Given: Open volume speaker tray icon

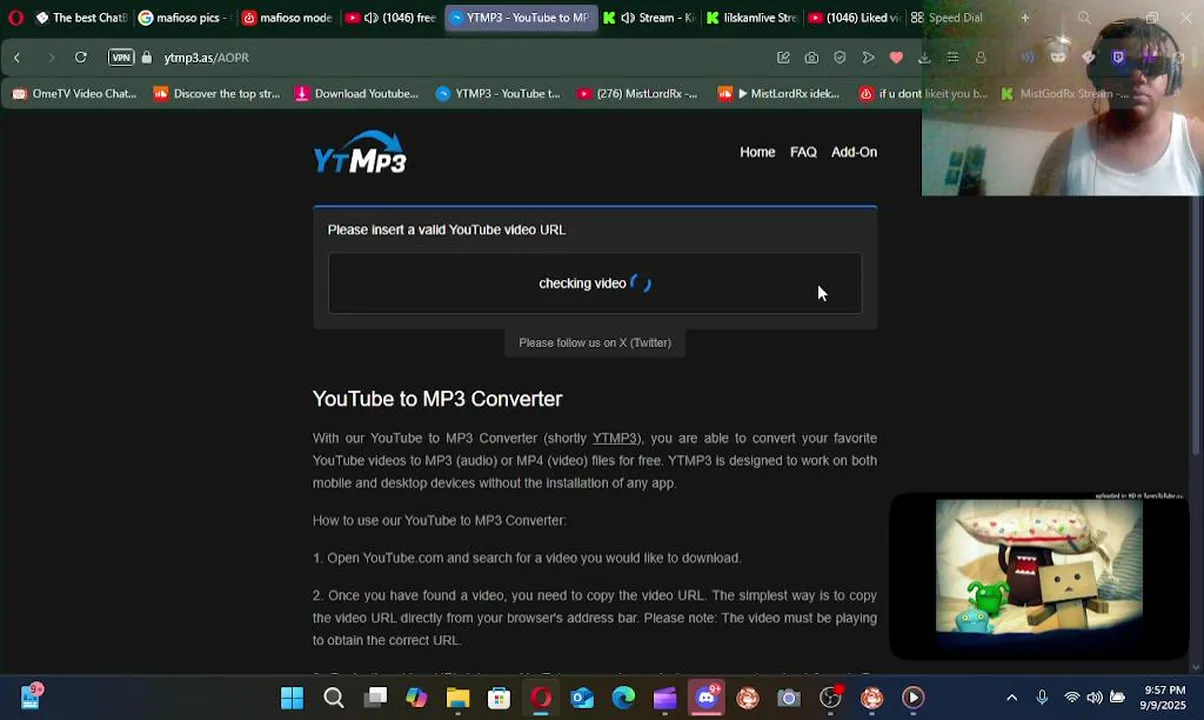Looking at the screenshot, I should (x=1094, y=698).
